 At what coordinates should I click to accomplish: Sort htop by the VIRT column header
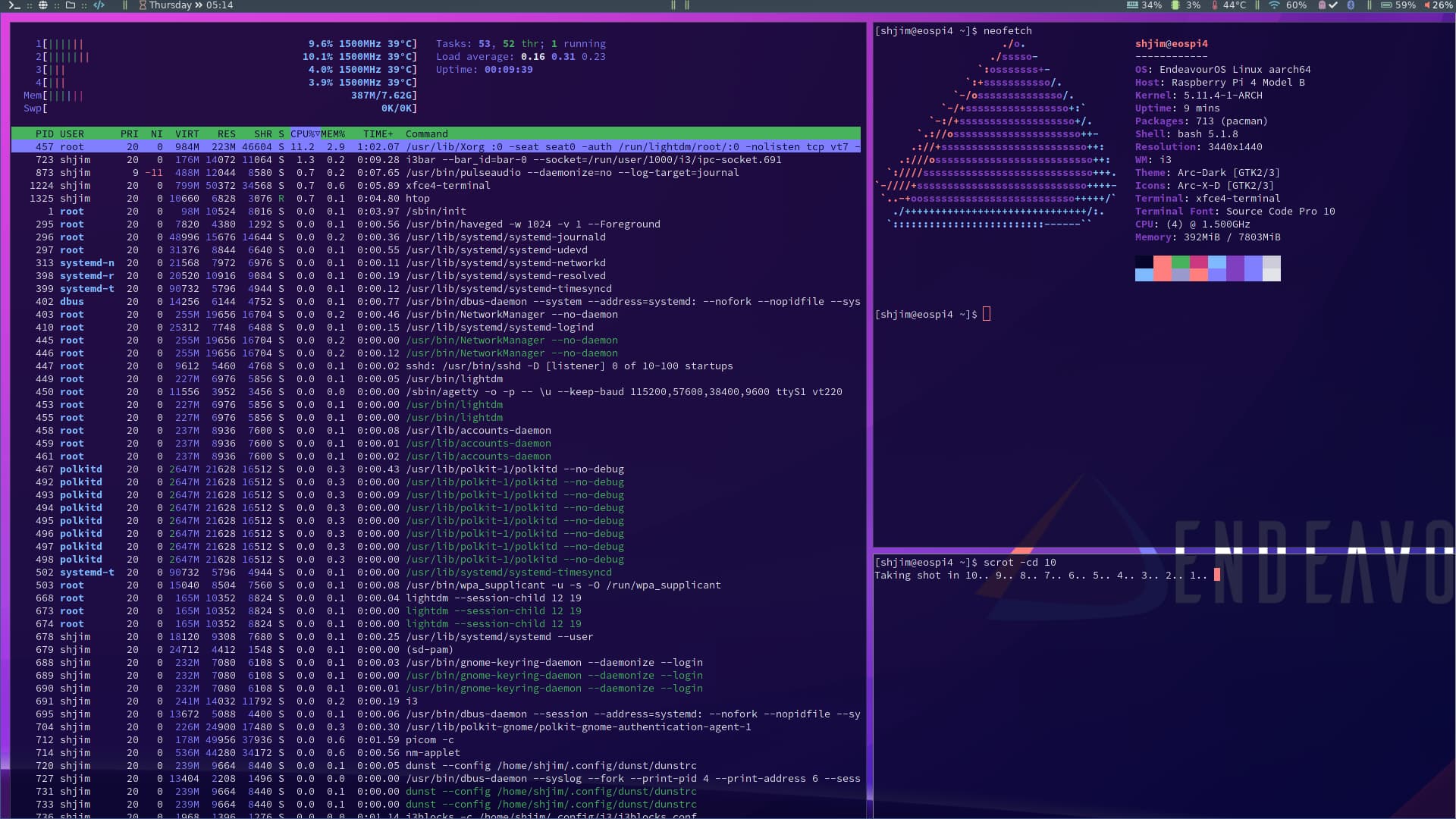(x=187, y=134)
